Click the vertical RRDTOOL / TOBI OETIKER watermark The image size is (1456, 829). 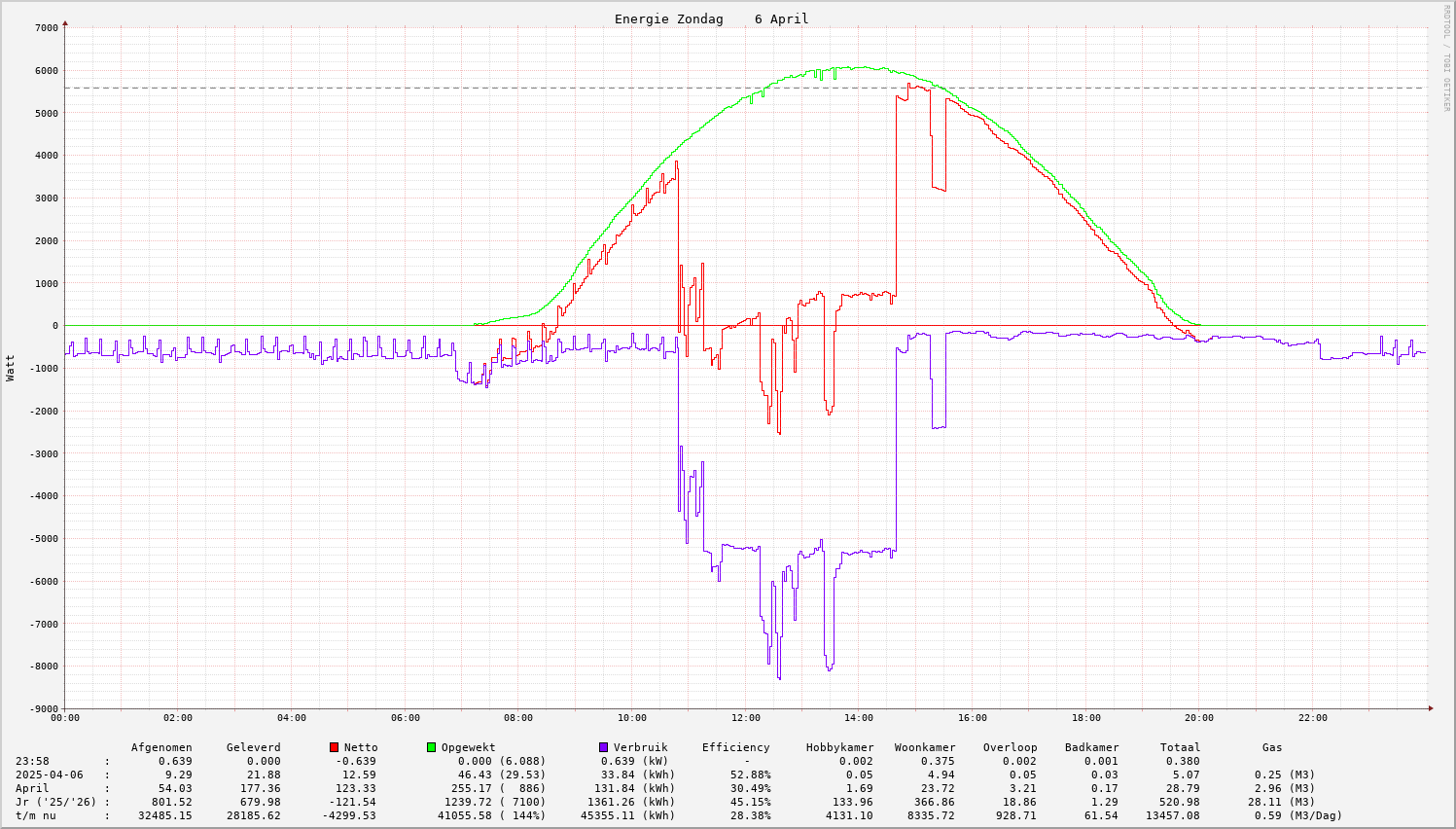[1446, 57]
